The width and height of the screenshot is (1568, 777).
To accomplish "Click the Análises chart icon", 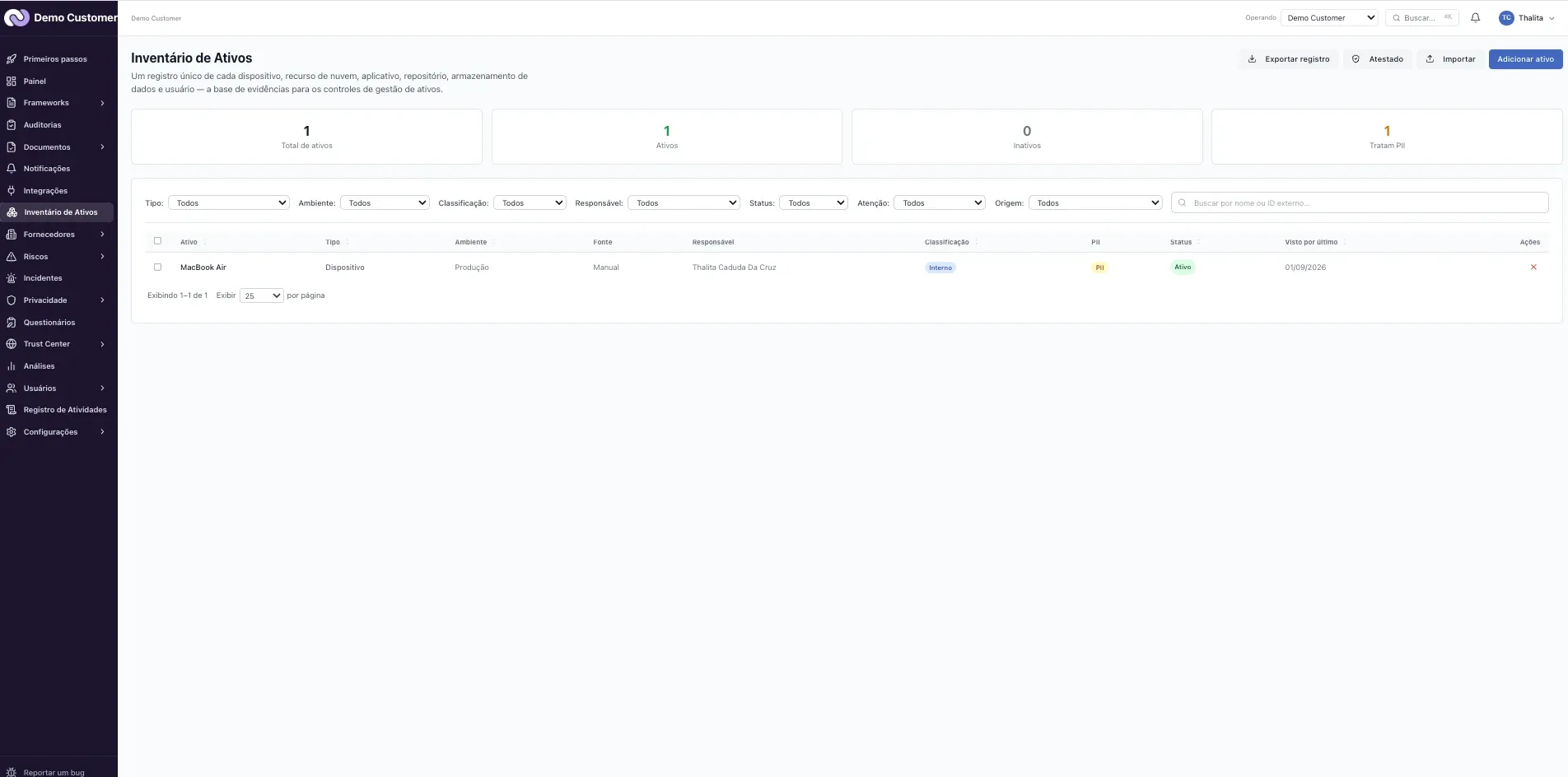I will pyautogui.click(x=12, y=366).
